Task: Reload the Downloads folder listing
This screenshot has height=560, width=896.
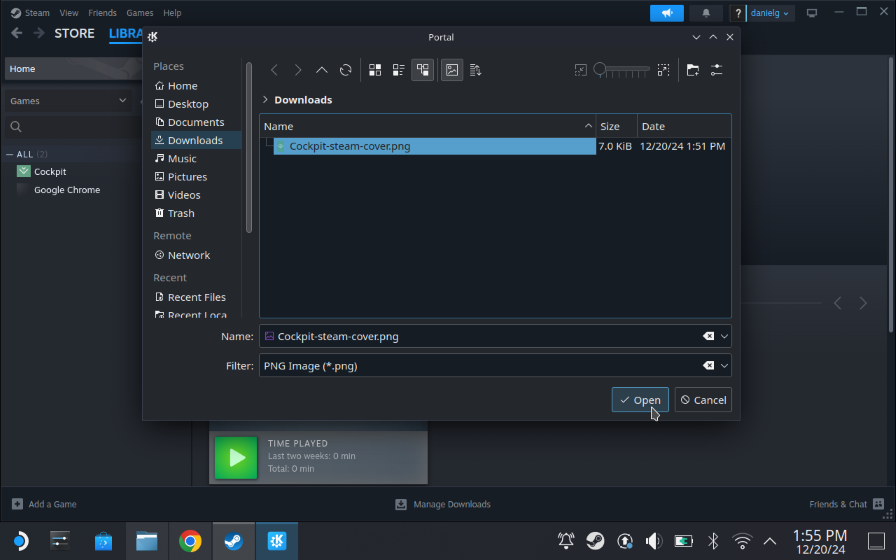Action: point(346,70)
